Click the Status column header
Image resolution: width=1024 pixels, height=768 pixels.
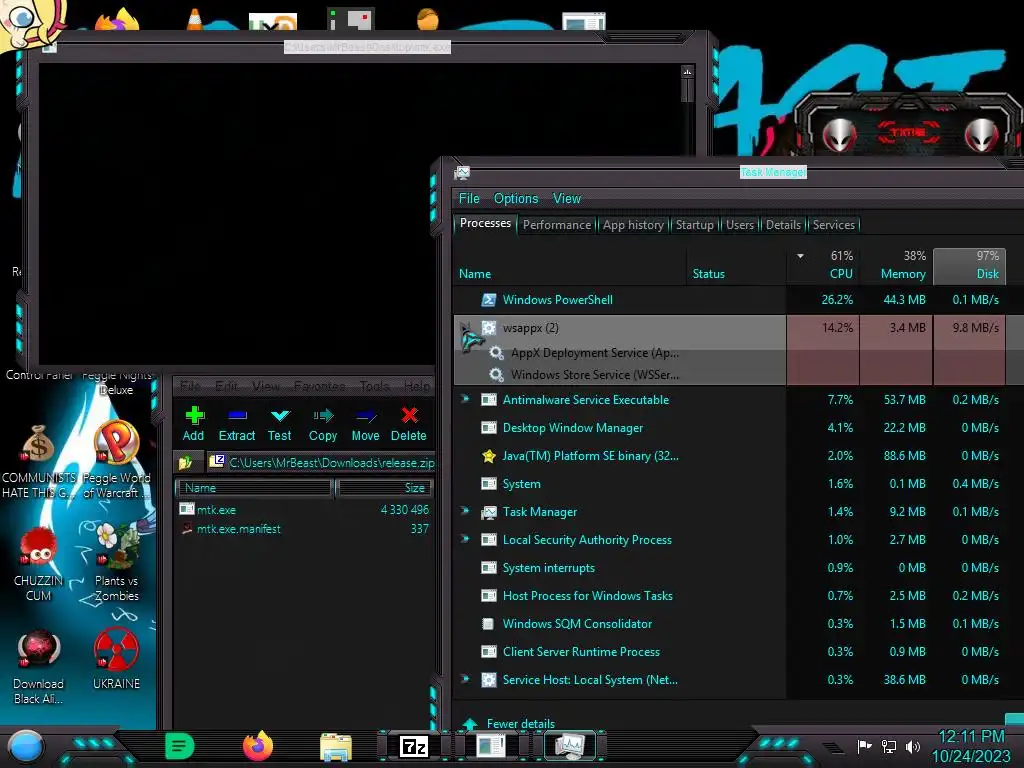[x=709, y=274]
